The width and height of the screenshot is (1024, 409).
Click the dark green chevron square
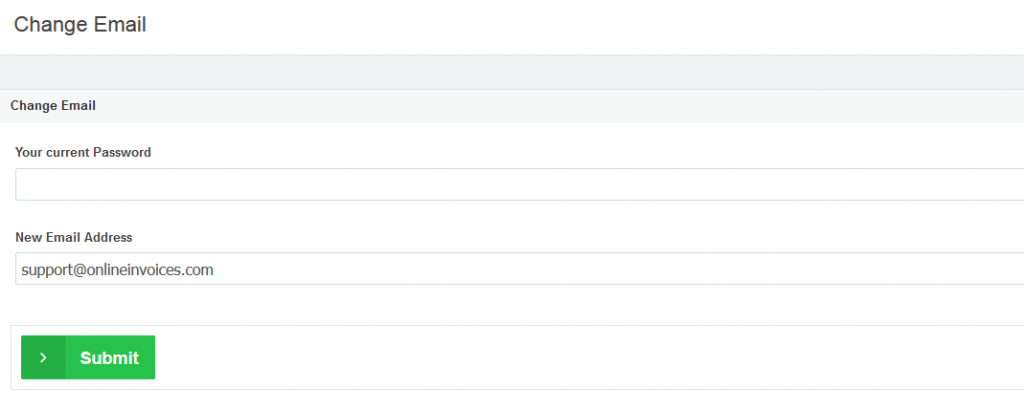43,358
